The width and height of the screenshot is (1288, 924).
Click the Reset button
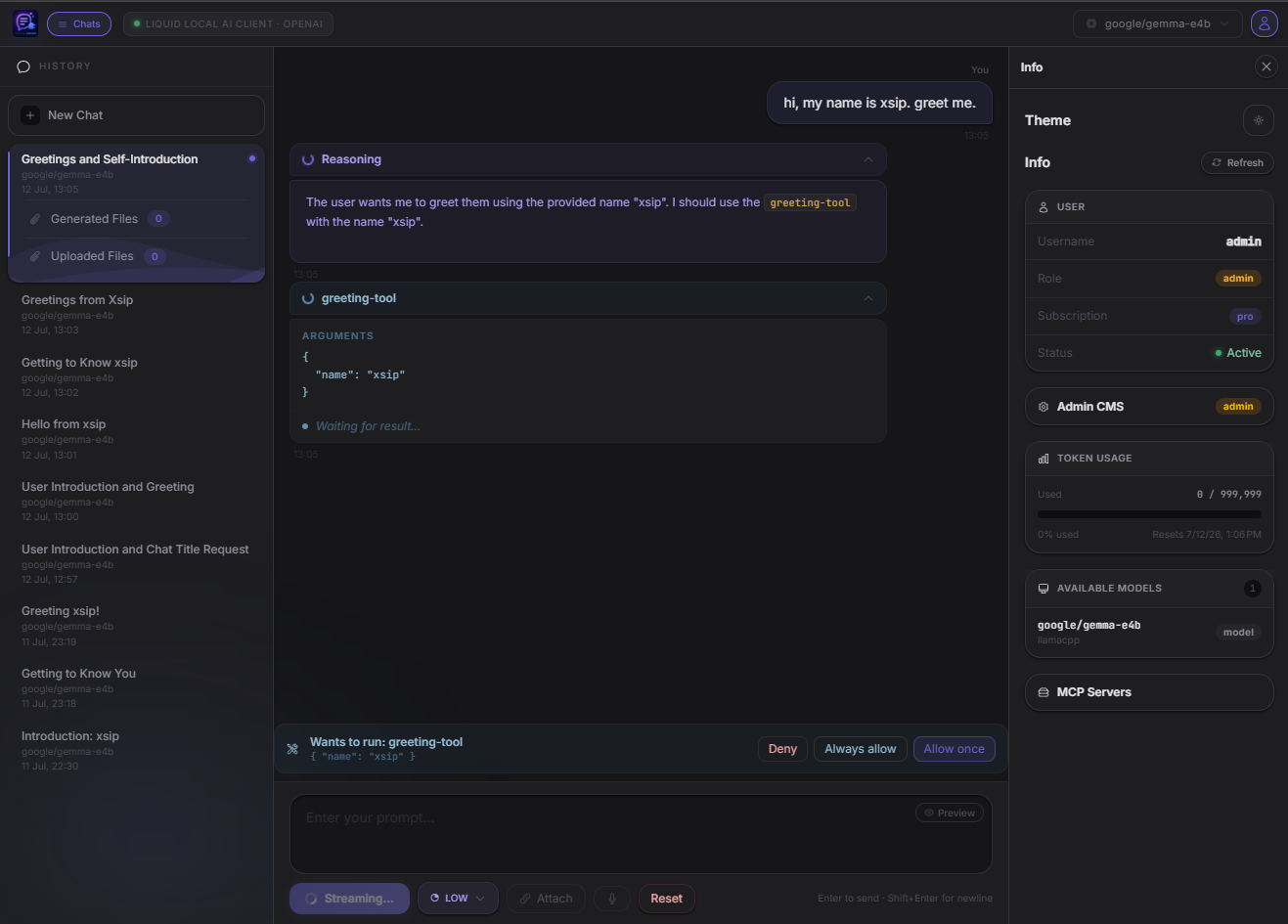(667, 899)
